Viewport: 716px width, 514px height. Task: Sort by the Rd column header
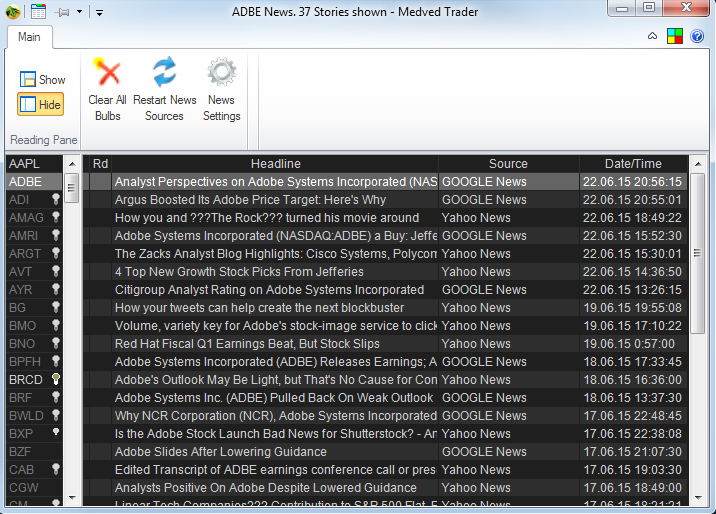[100, 163]
